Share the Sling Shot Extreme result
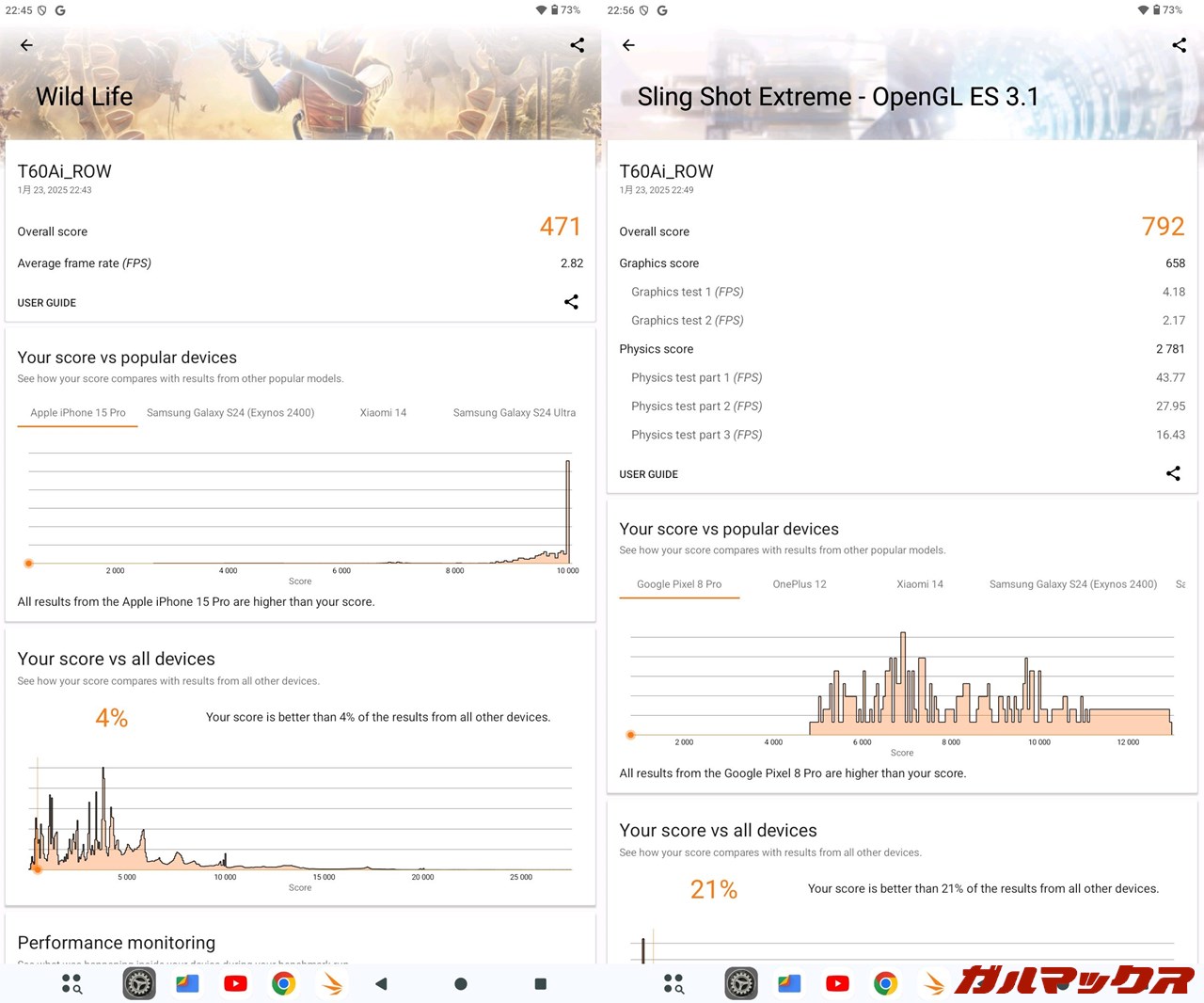This screenshot has width=1204, height=1003. (1179, 44)
